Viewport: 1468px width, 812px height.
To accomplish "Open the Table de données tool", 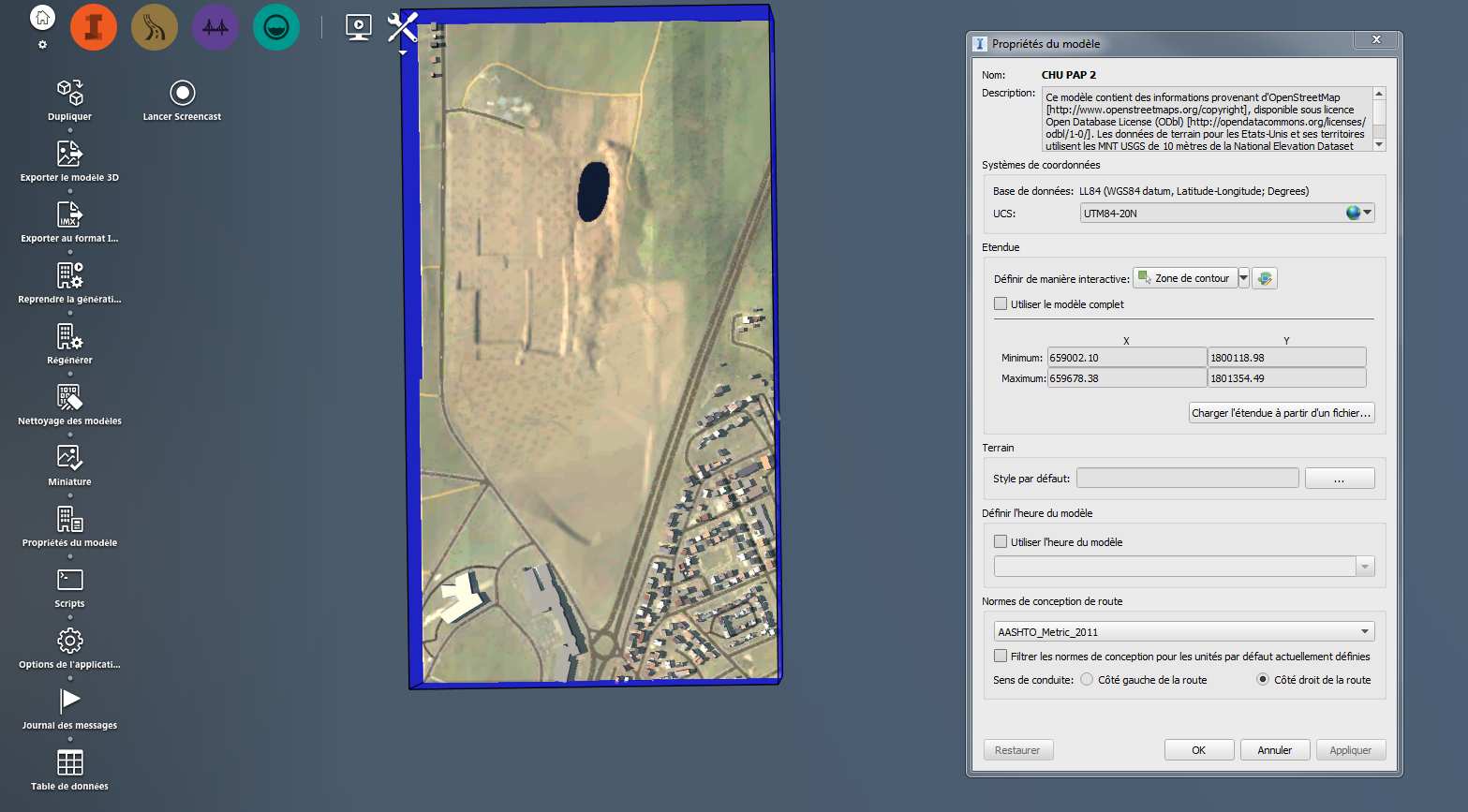I will click(68, 761).
